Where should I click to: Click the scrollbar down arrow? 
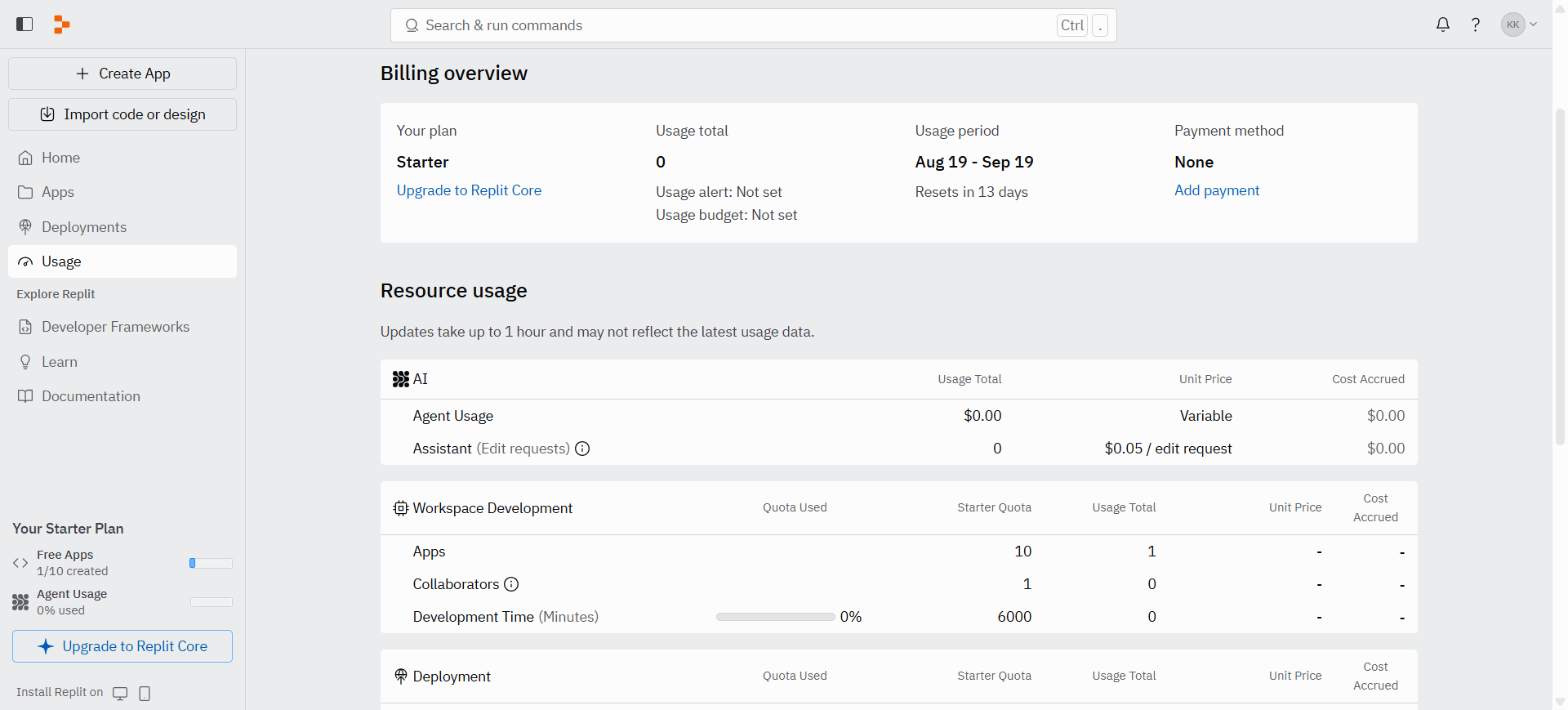(1560, 702)
